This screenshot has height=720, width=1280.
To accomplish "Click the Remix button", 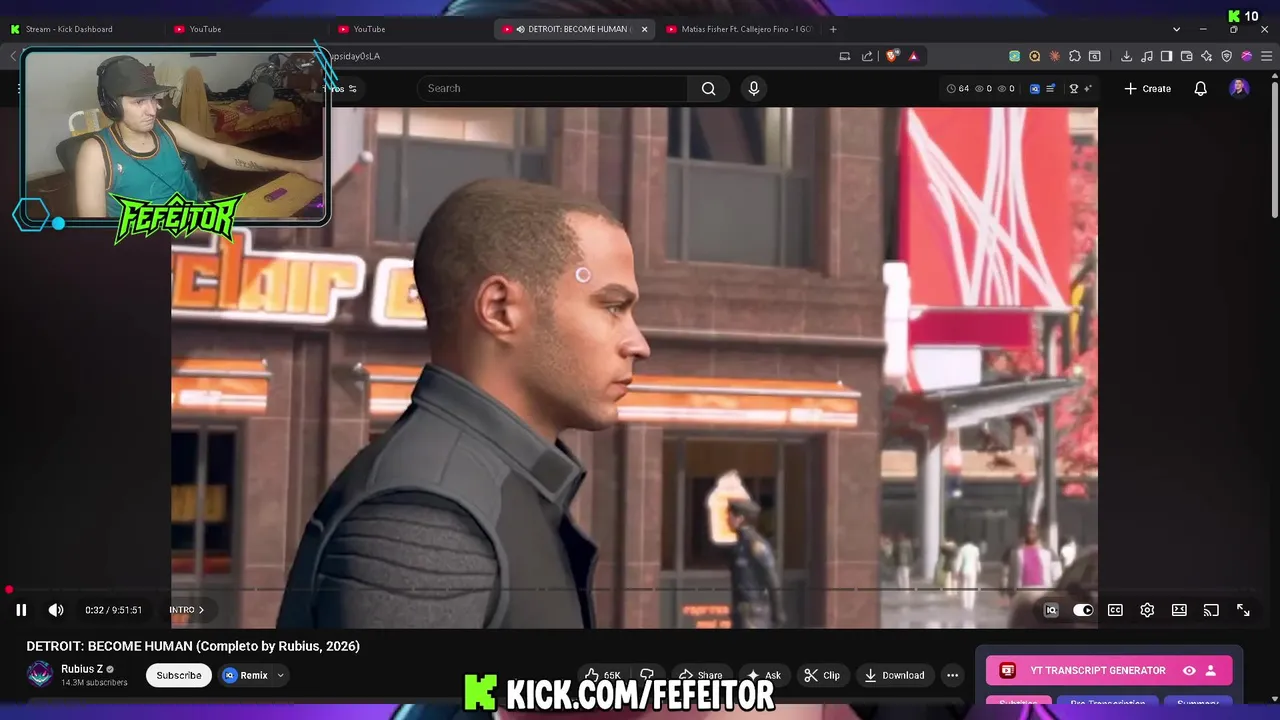I will 246,675.
